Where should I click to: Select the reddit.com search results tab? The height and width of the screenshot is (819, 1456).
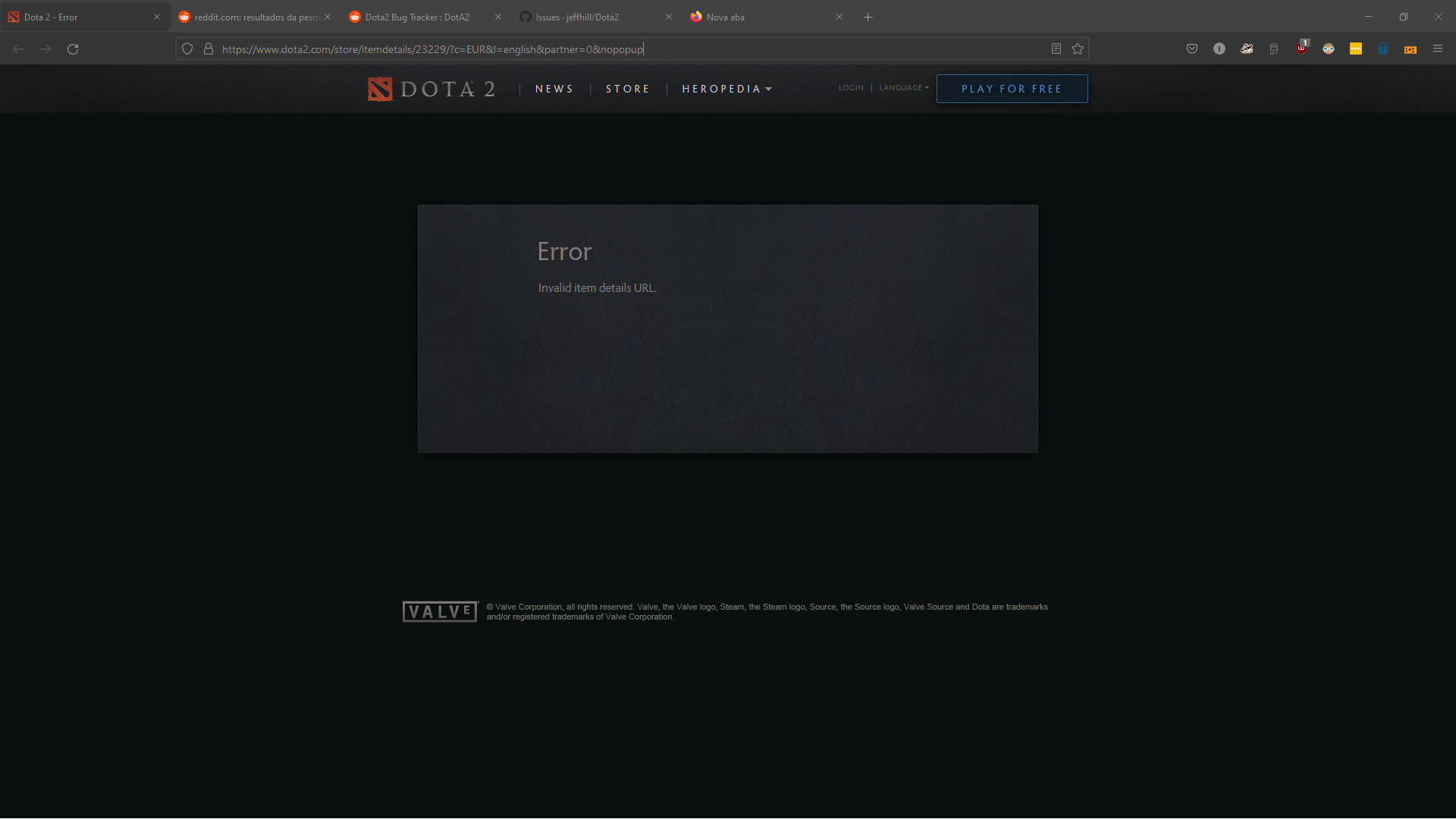point(250,16)
